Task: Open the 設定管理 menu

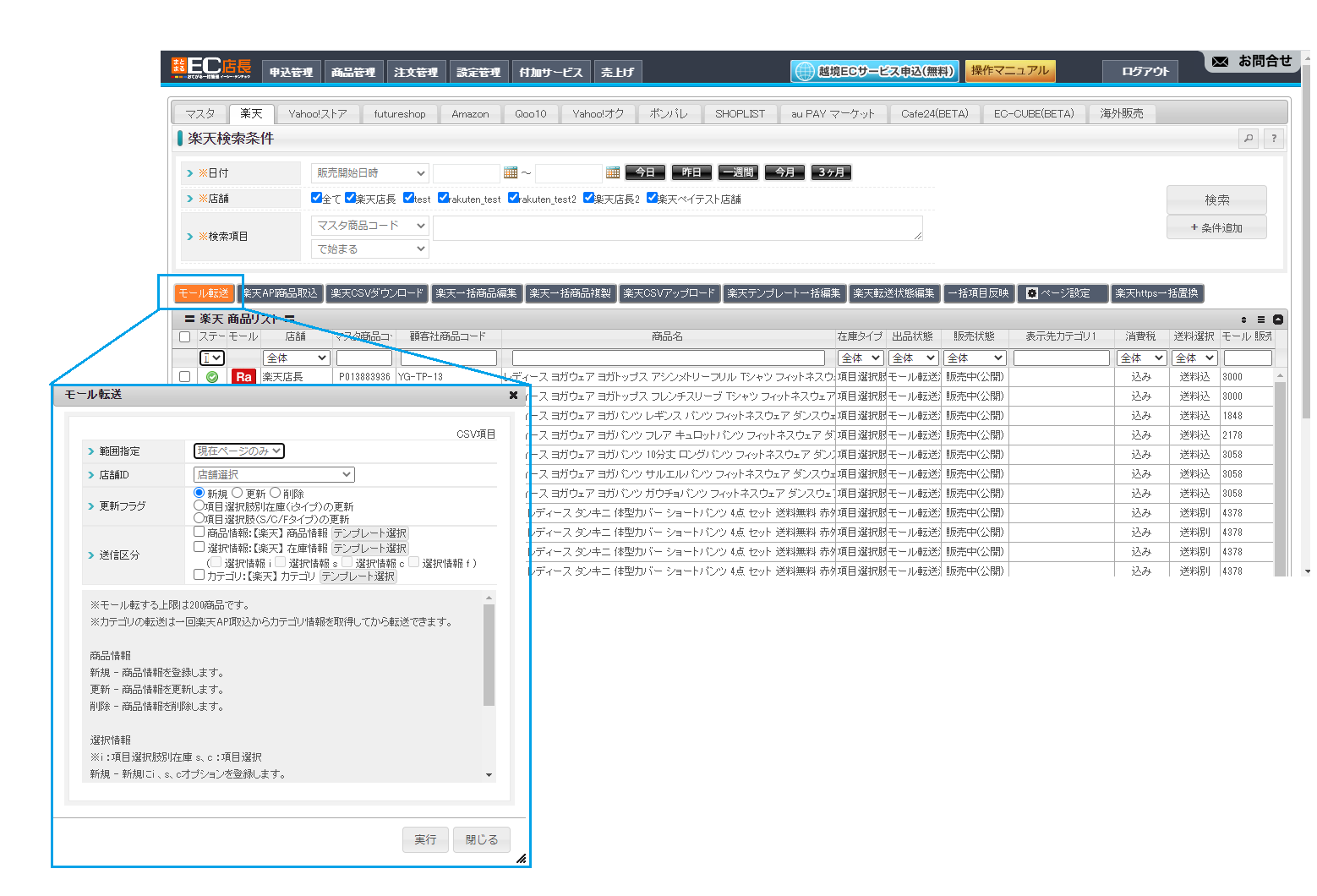Action: [x=478, y=72]
